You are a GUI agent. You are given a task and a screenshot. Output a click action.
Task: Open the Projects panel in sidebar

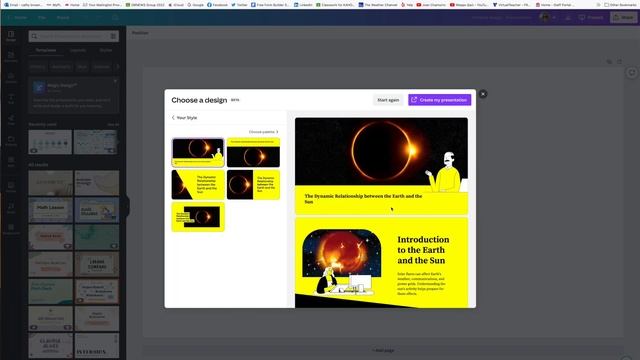pos(11,141)
